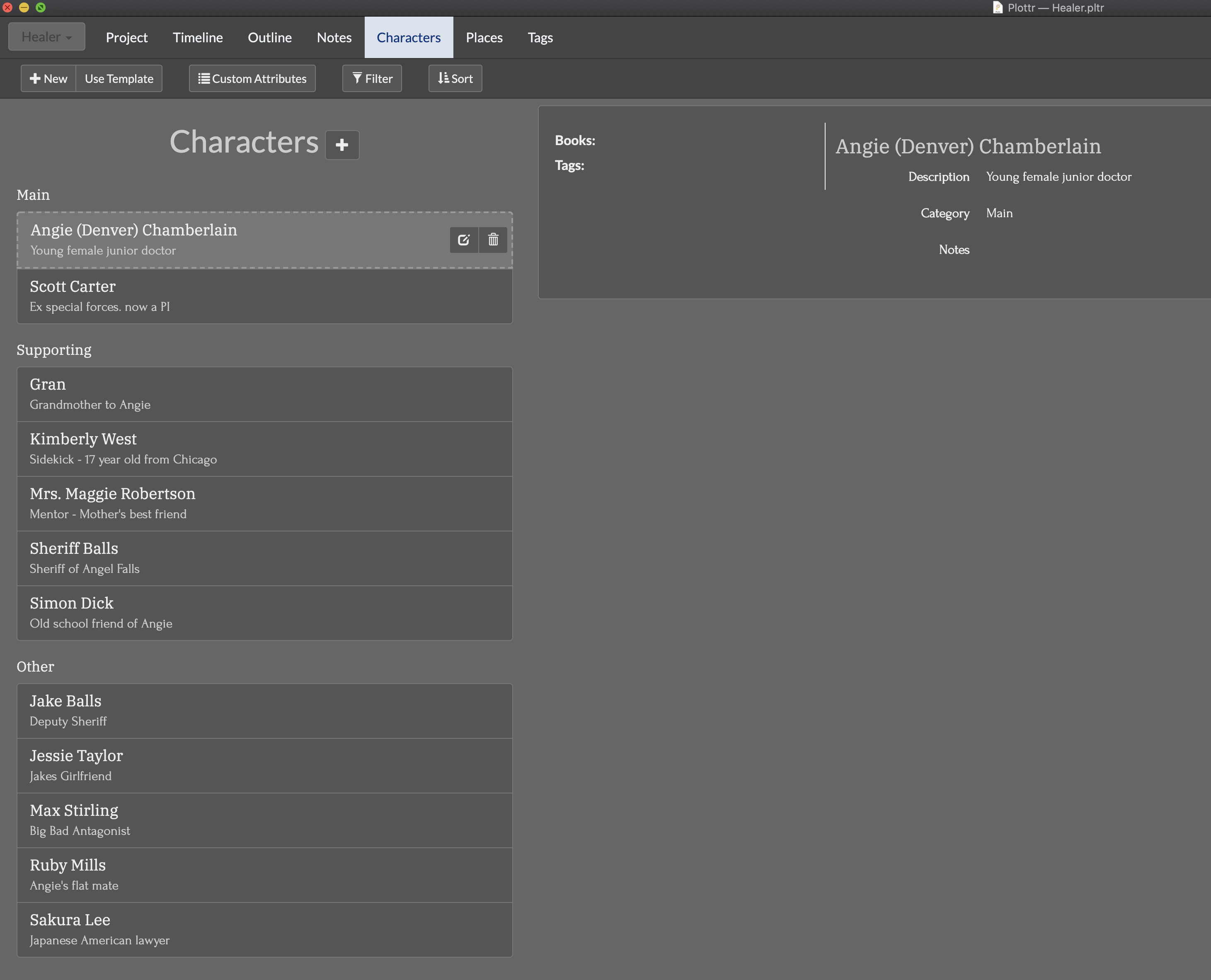The height and width of the screenshot is (980, 1211).
Task: Expand the Healer book dropdown
Action: [47, 37]
